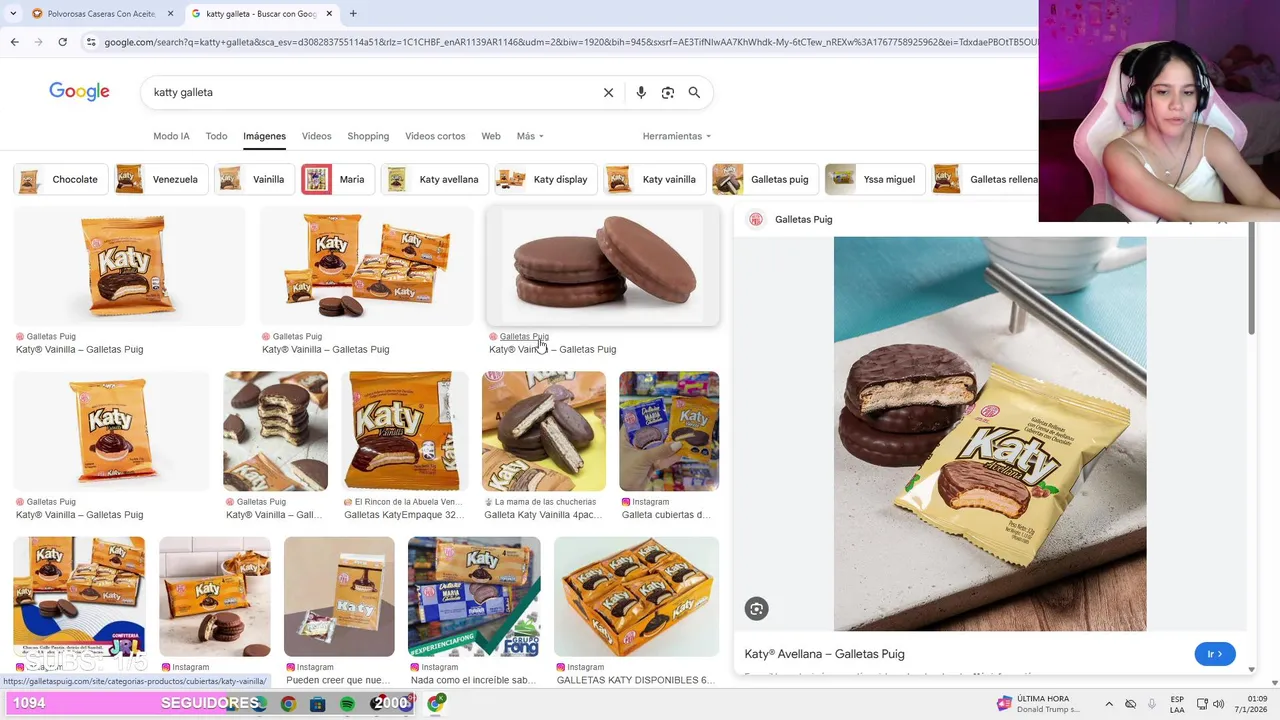The width and height of the screenshot is (1280, 720).
Task: Click the magnifying glass search icon
Action: [x=694, y=92]
